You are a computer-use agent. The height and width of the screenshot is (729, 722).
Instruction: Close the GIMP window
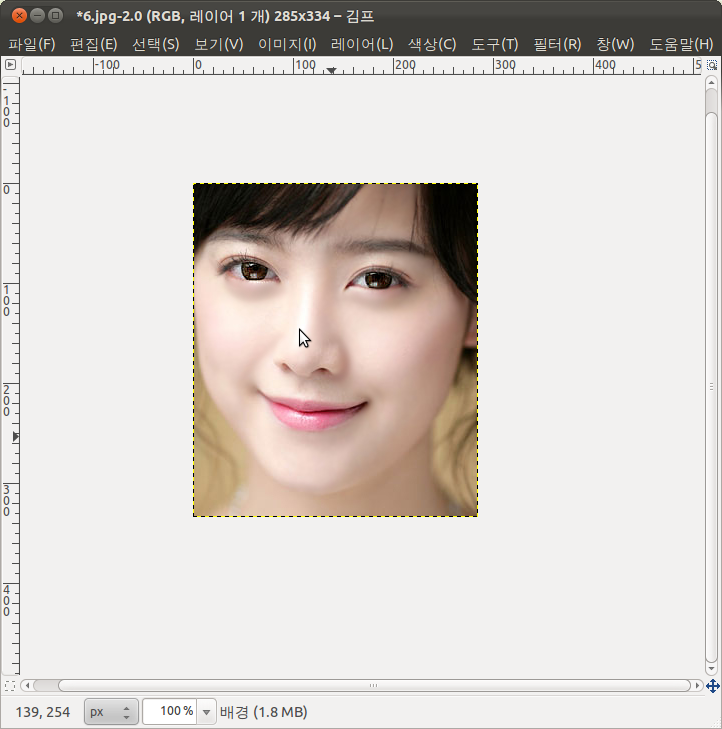point(19,16)
